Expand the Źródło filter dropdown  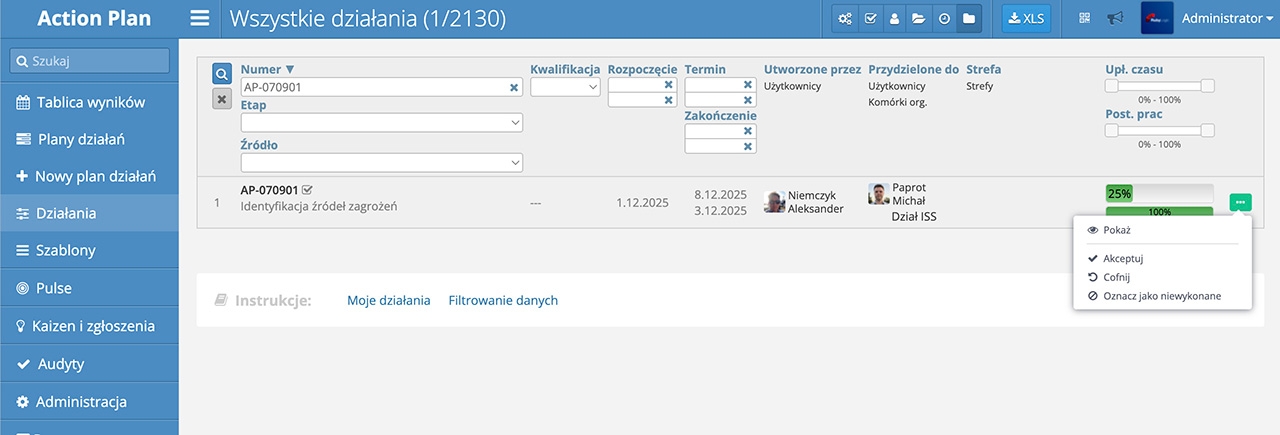(x=382, y=162)
